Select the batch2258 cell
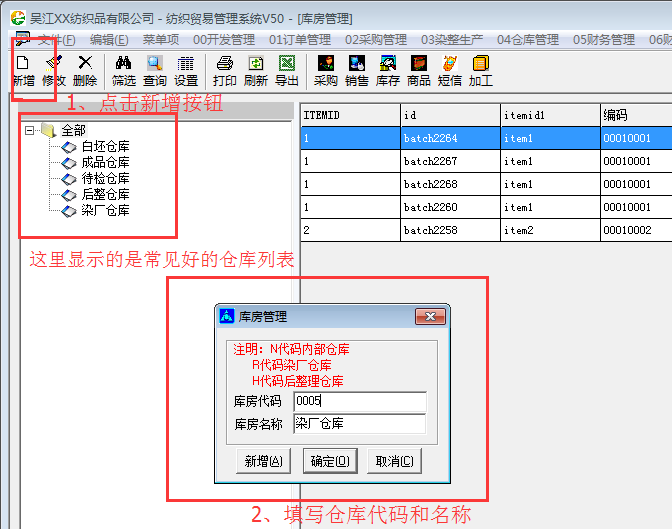The width and height of the screenshot is (672, 529). (450, 230)
